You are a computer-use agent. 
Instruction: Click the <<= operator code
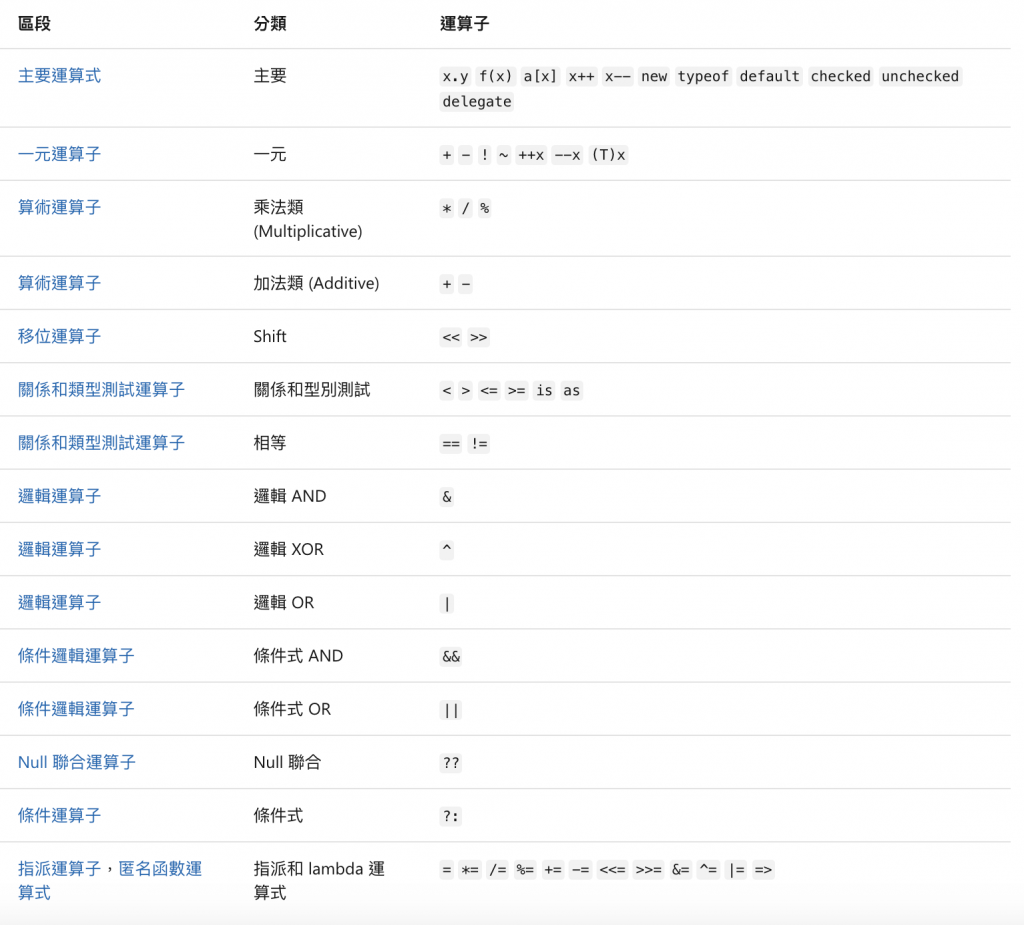pyautogui.click(x=613, y=870)
